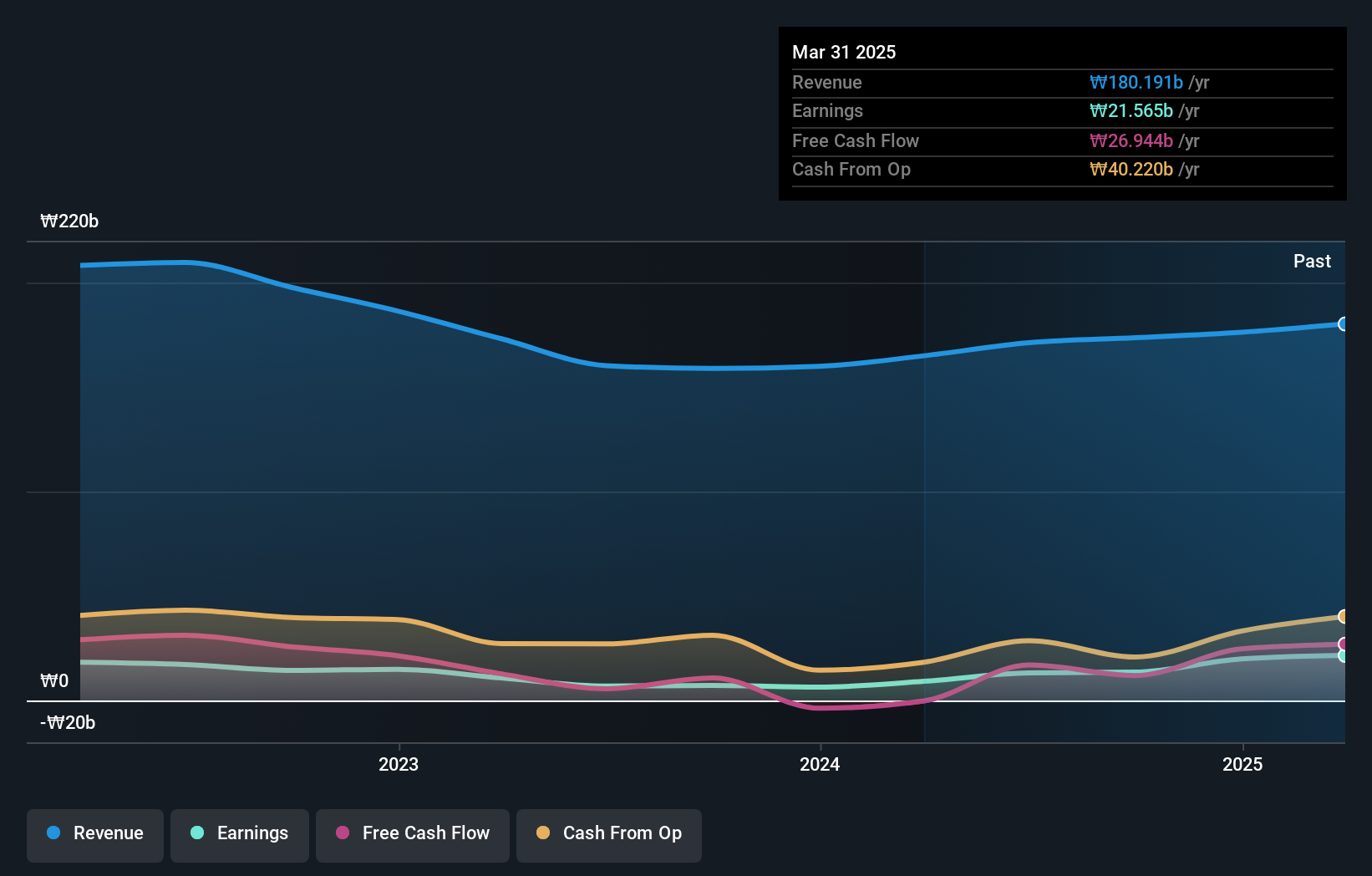The image size is (1372, 876).
Task: Toggle the Earnings legend button
Action: (x=240, y=835)
